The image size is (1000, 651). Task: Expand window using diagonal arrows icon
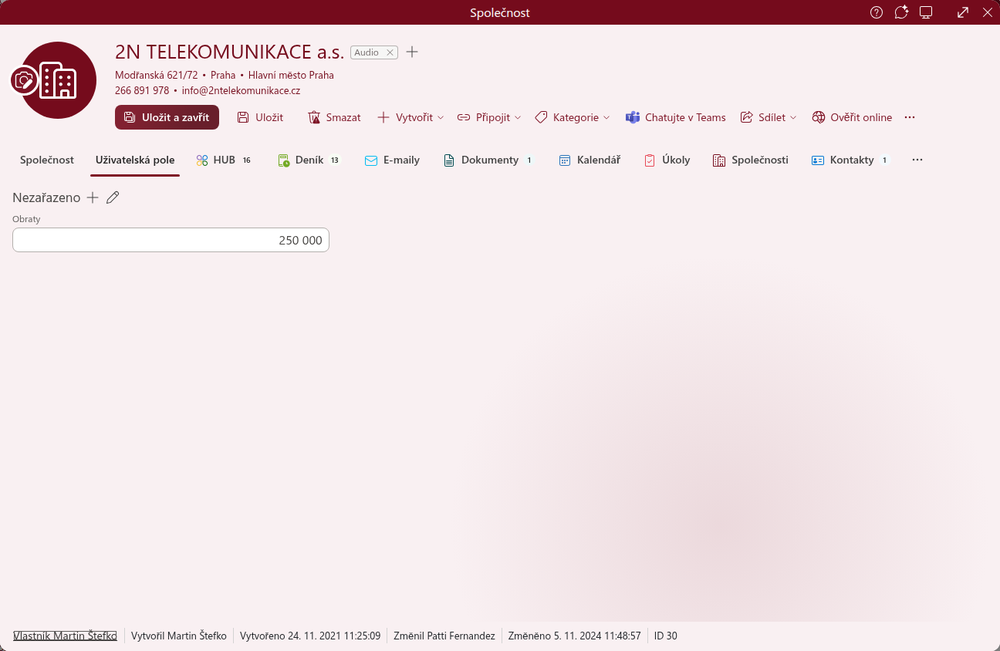click(x=963, y=13)
